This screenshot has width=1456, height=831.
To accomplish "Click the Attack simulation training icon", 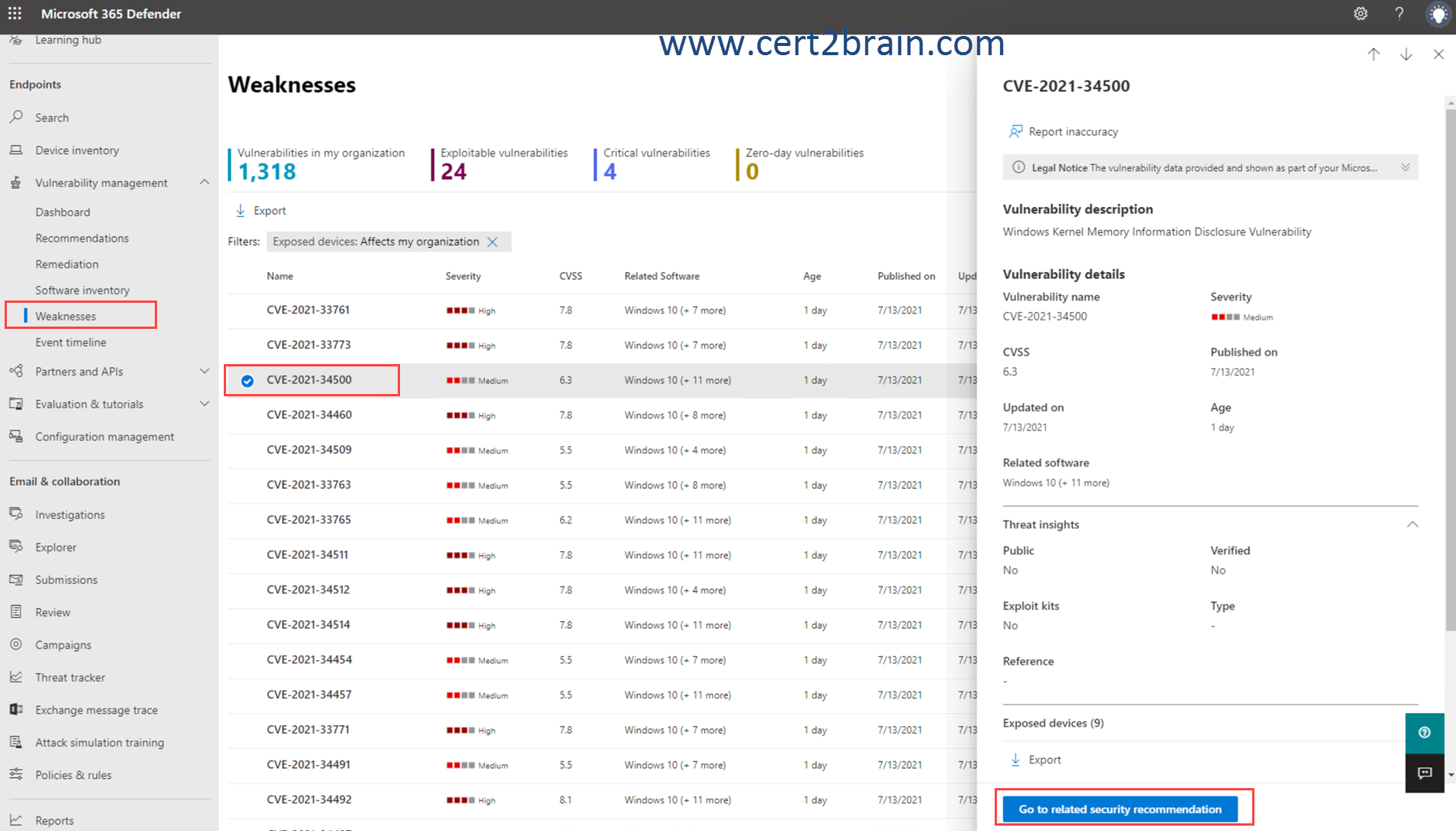I will (x=16, y=742).
